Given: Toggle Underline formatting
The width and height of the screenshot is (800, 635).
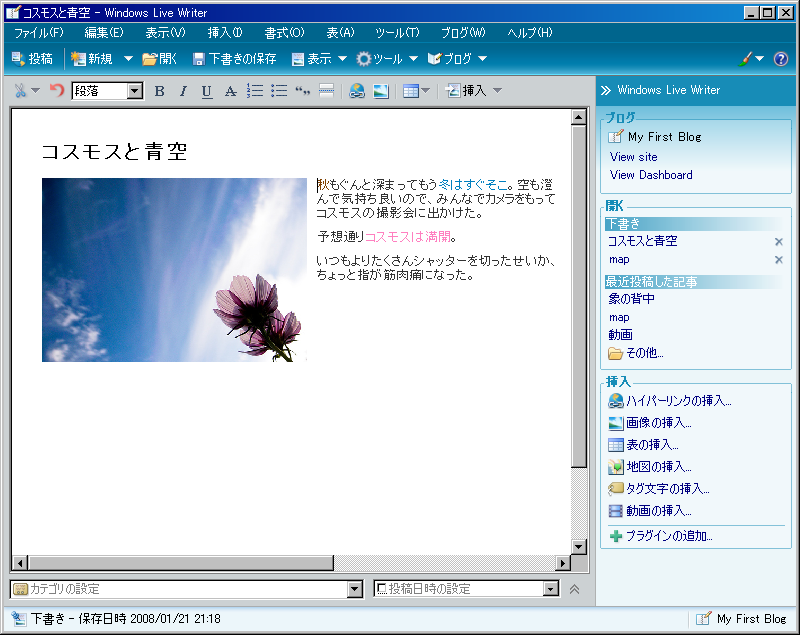Looking at the screenshot, I should click(x=207, y=91).
